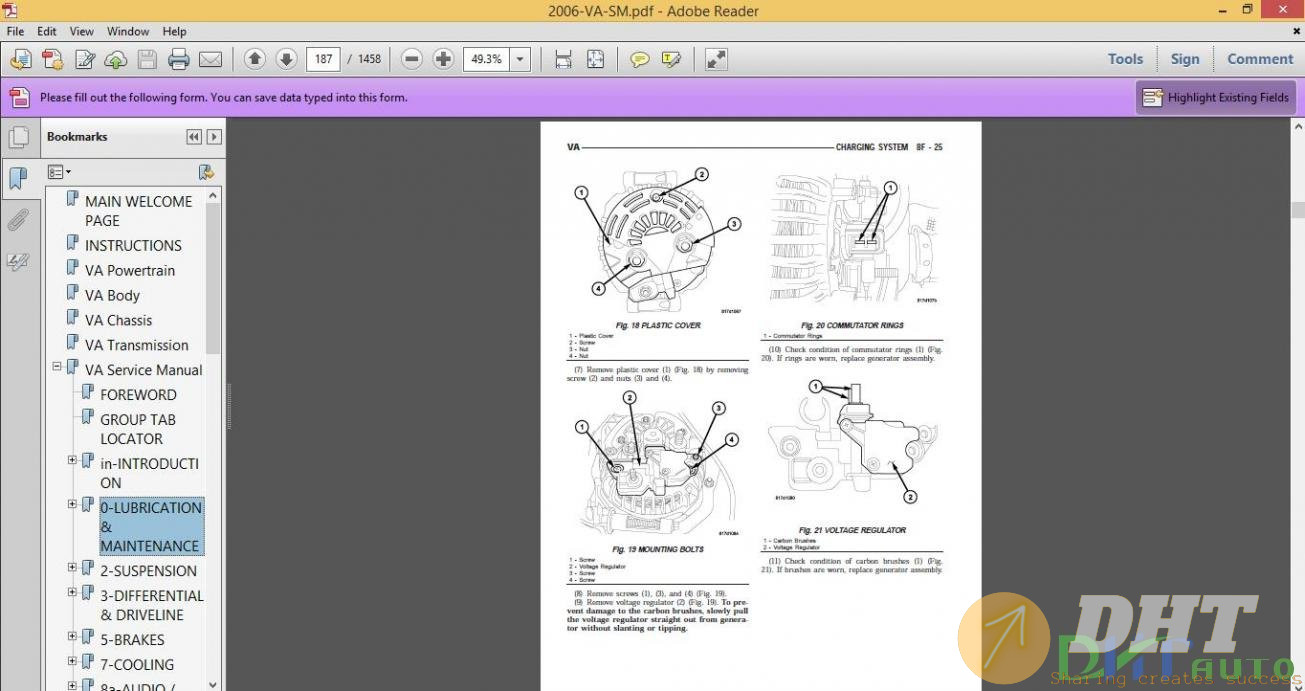Screen dimensions: 1305x691
Task: Select the highlight text tool icon
Action: [x=671, y=59]
